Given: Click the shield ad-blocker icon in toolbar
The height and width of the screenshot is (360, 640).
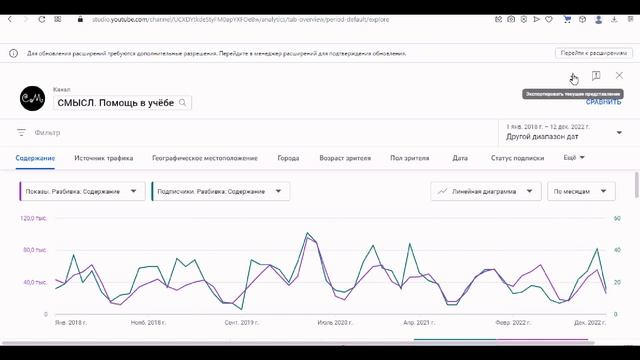Looking at the screenshot, I should click(x=524, y=19).
